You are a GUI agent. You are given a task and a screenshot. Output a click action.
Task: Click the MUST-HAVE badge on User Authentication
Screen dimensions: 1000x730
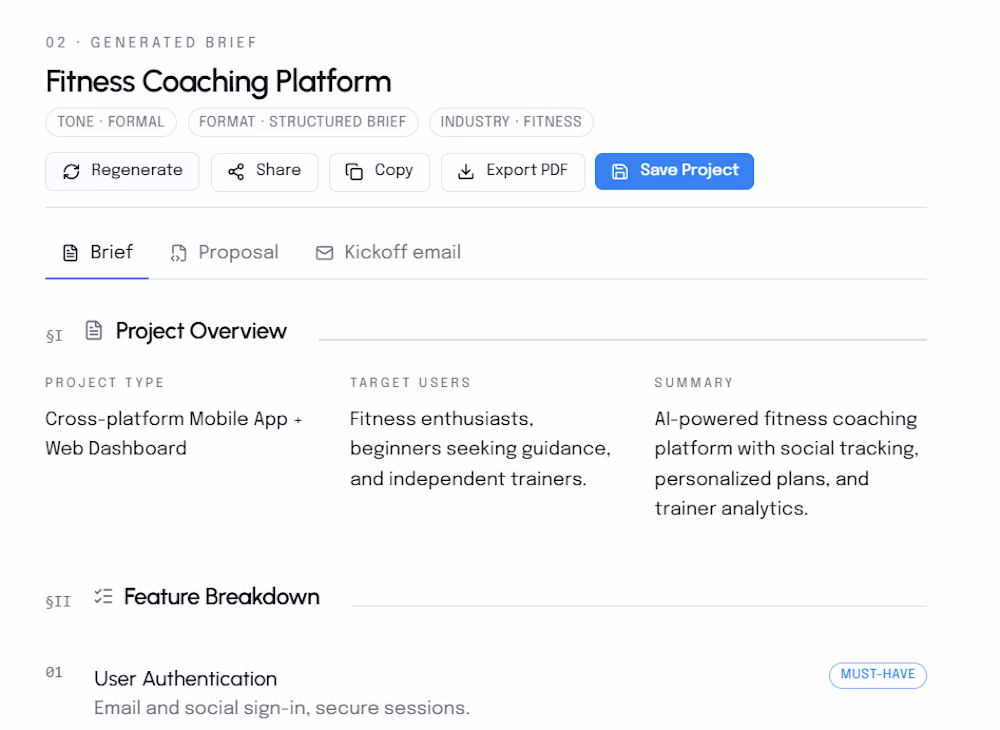878,675
